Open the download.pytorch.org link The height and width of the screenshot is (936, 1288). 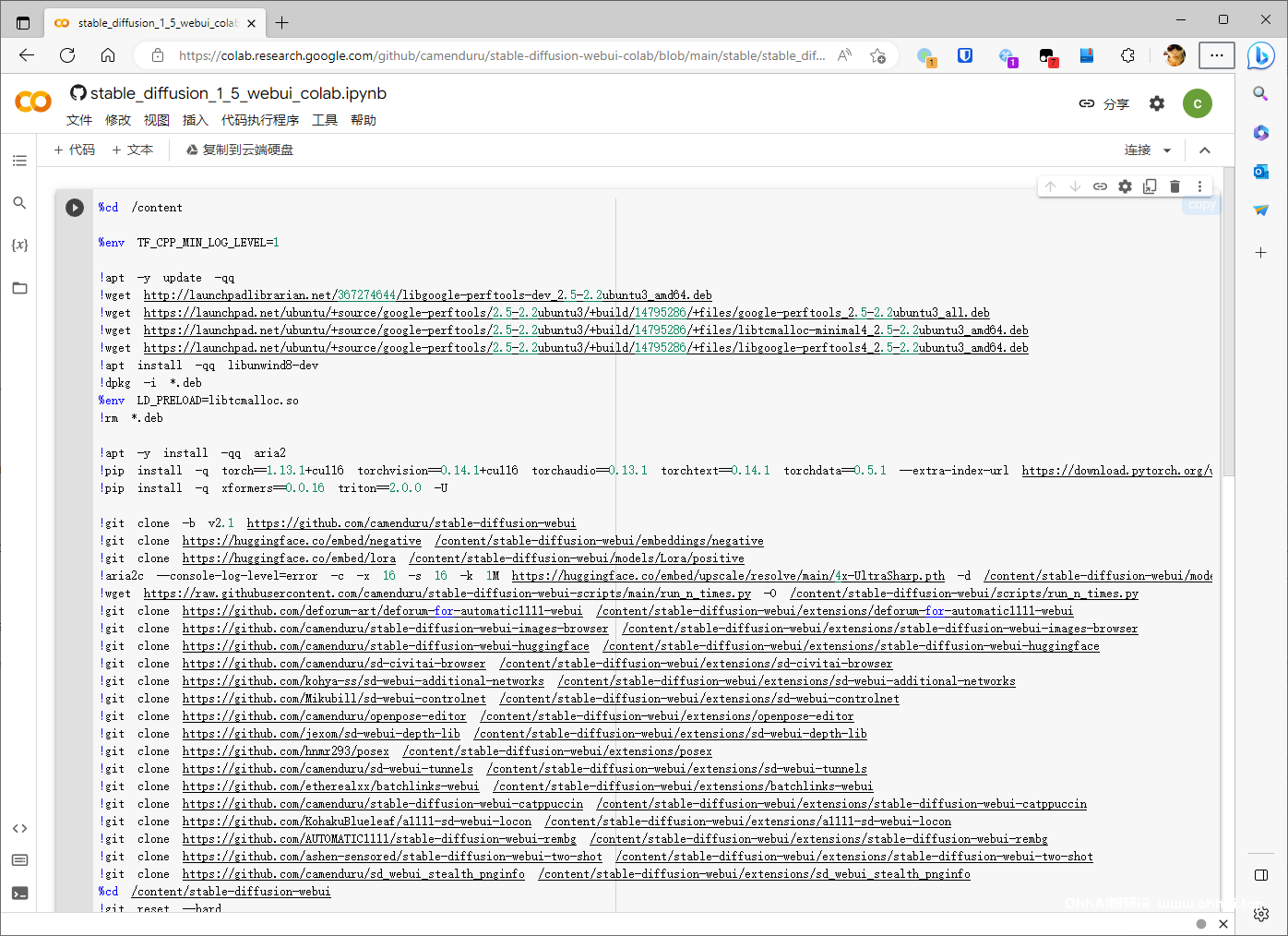pyautogui.click(x=1117, y=471)
